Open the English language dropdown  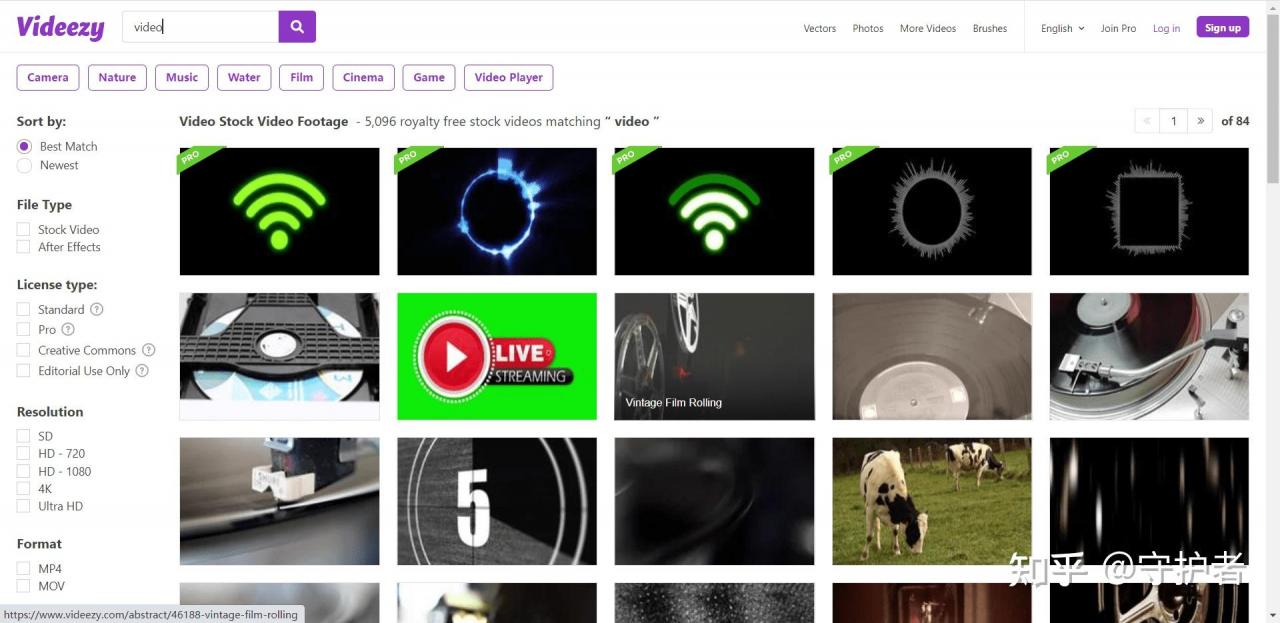[1062, 28]
